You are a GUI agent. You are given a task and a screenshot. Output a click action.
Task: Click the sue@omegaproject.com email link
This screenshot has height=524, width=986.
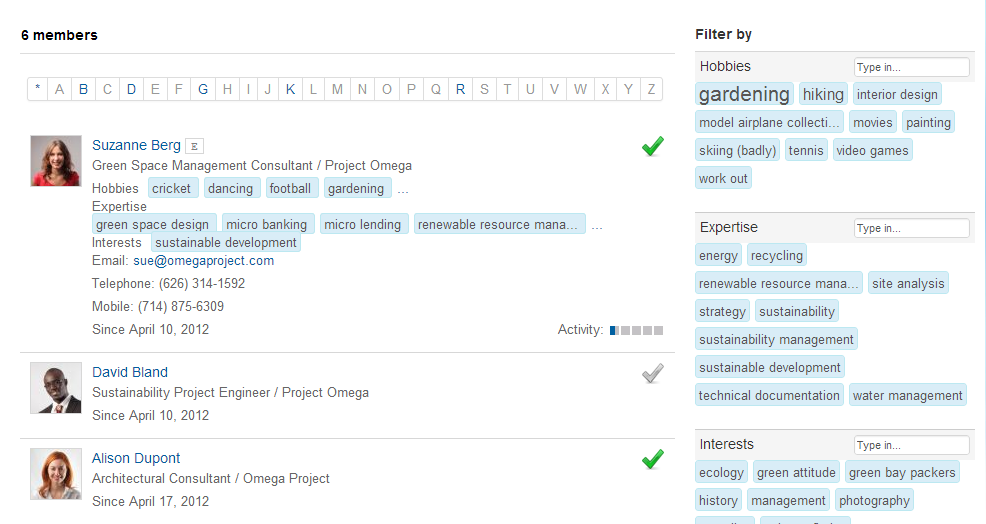[x=203, y=261]
